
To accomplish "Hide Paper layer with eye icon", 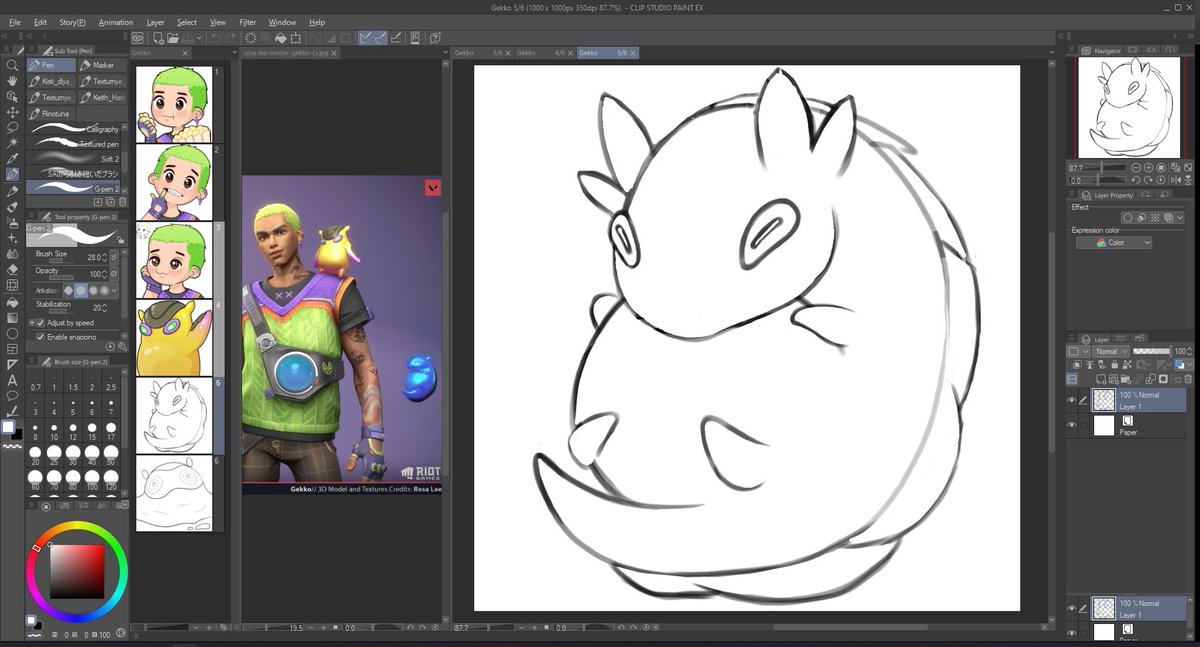I will (x=1072, y=425).
